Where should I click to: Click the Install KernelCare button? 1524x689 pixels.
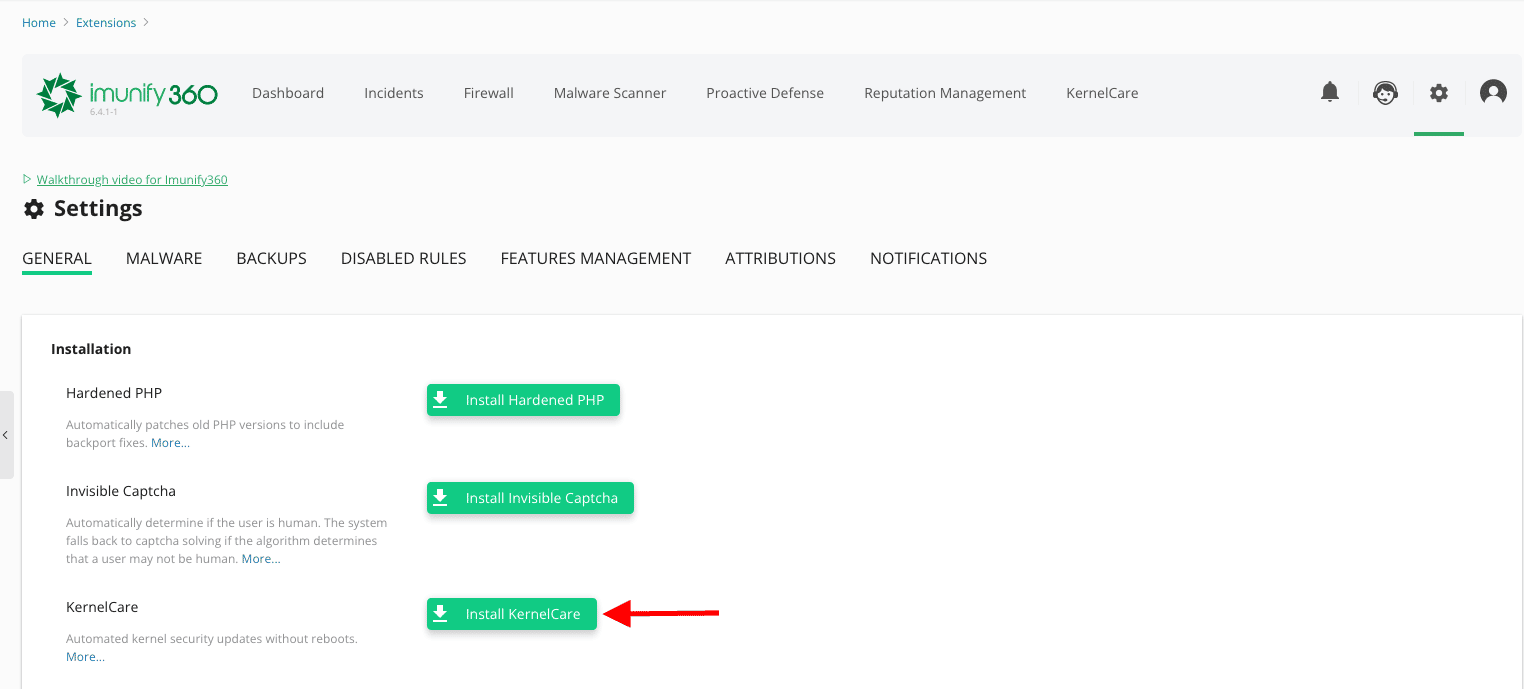(512, 614)
